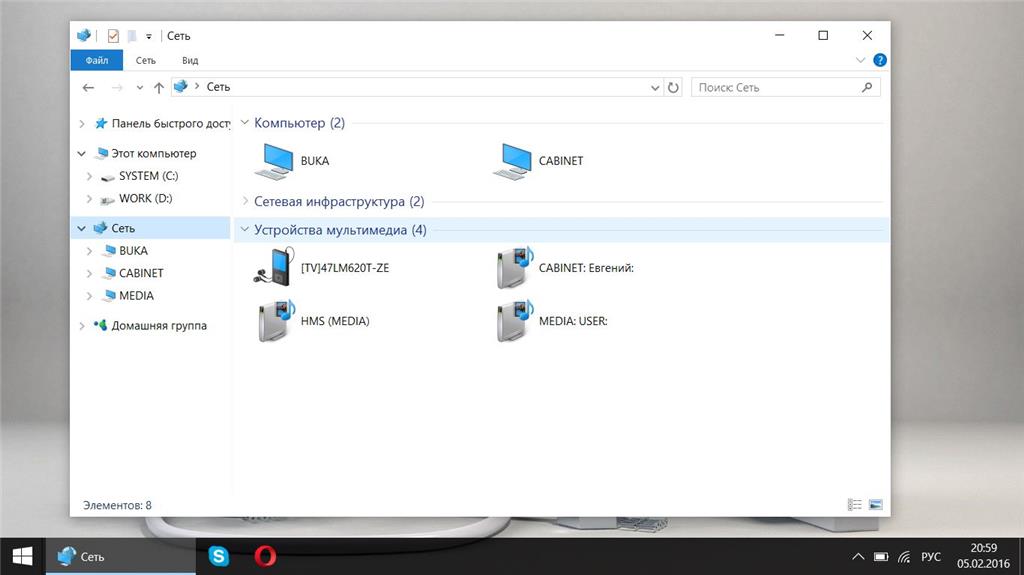Image resolution: width=1024 pixels, height=575 pixels.
Task: Click the search magnifier icon
Action: [x=867, y=87]
